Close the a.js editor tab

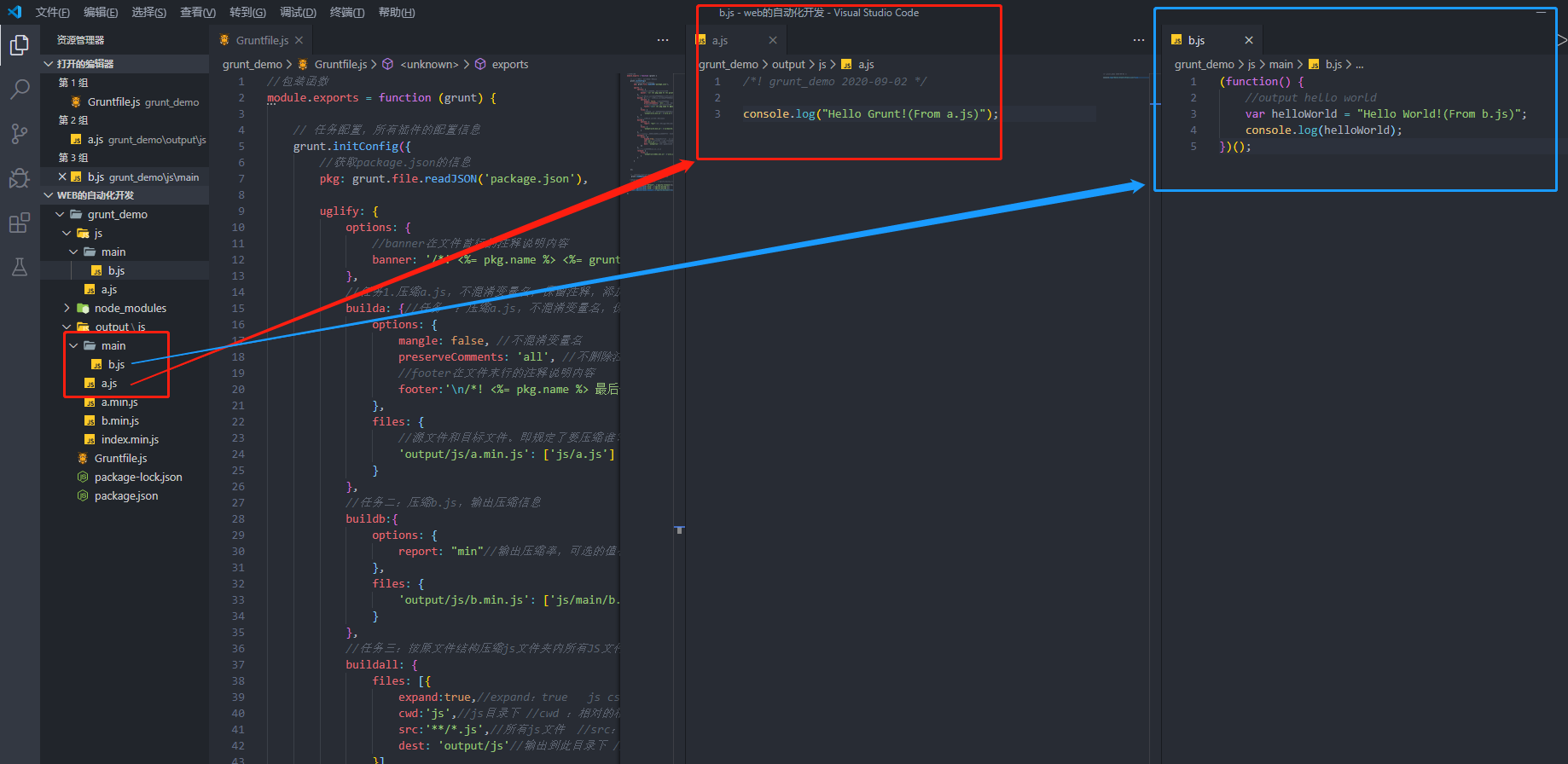(773, 40)
